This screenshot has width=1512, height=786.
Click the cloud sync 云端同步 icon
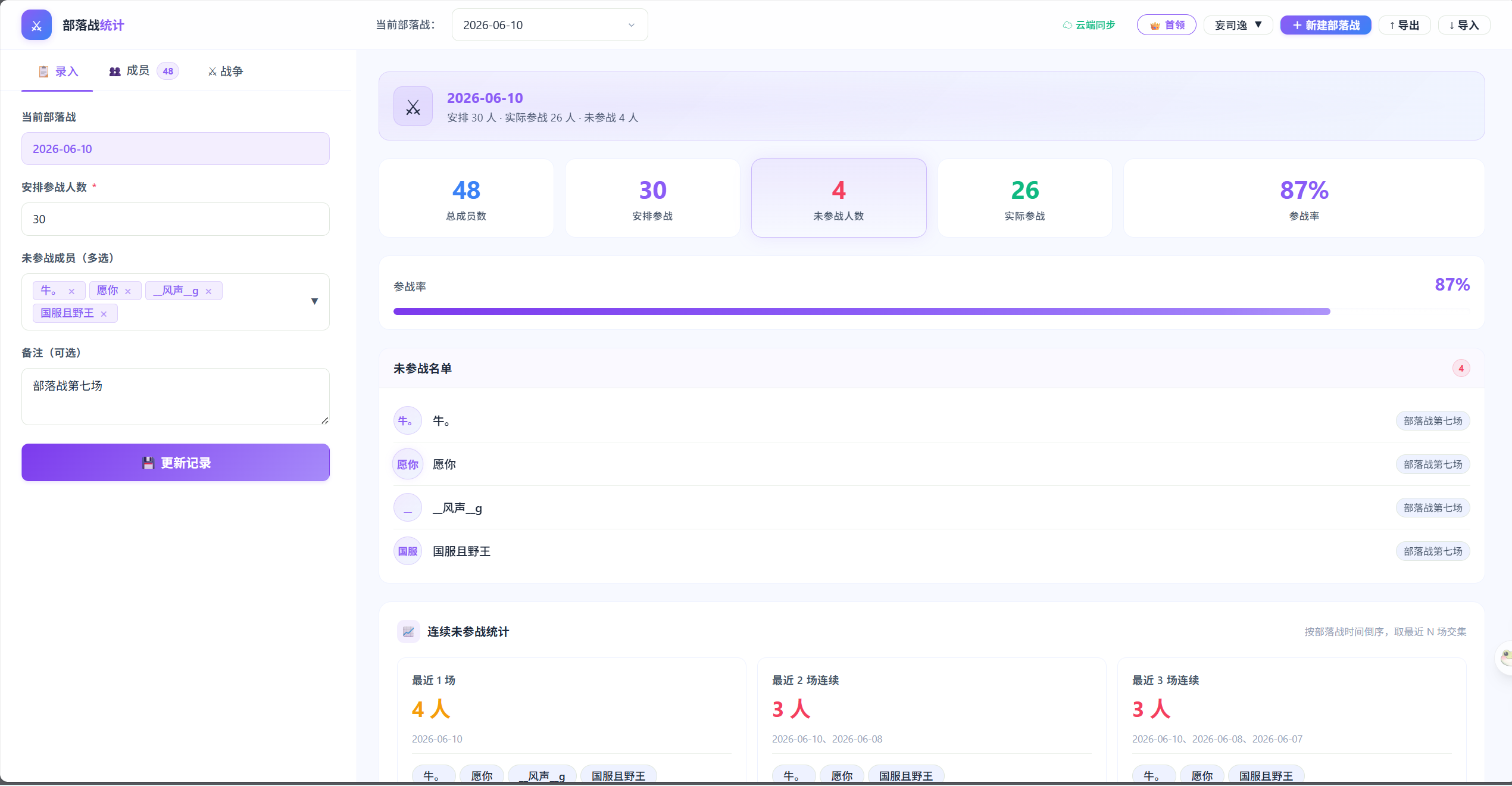[1067, 25]
